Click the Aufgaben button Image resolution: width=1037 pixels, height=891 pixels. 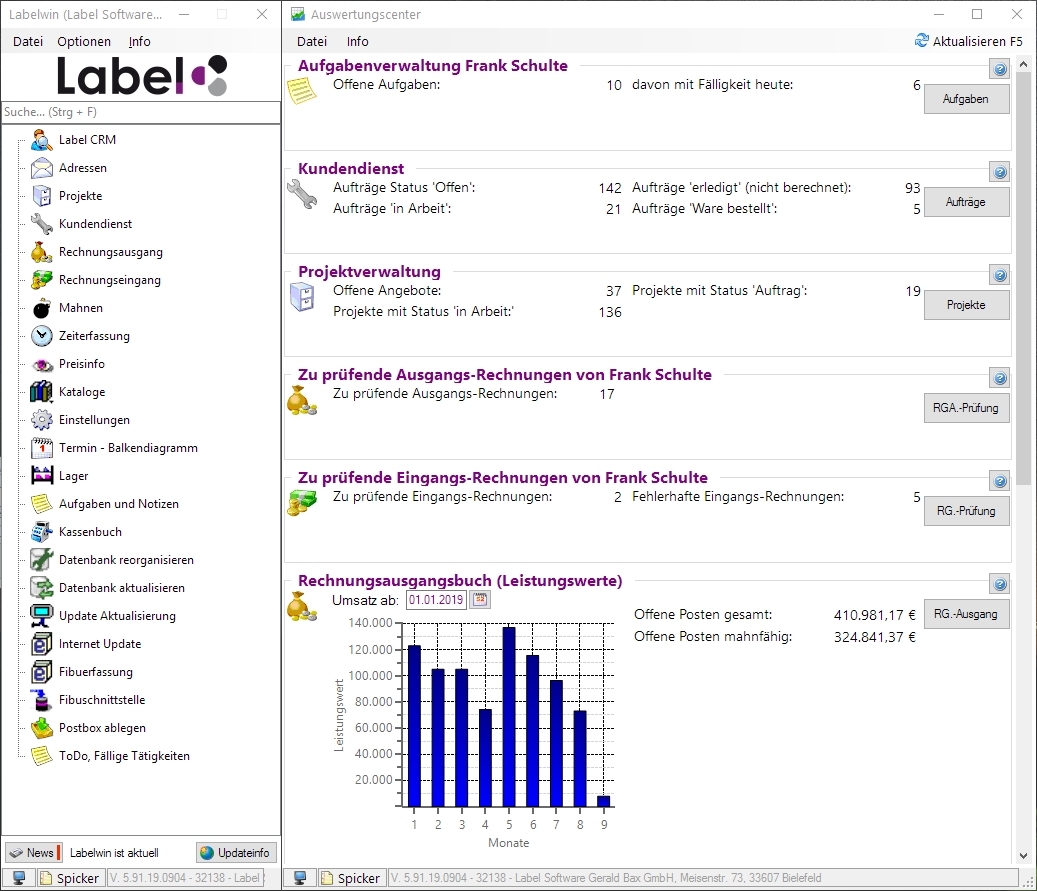click(x=966, y=99)
